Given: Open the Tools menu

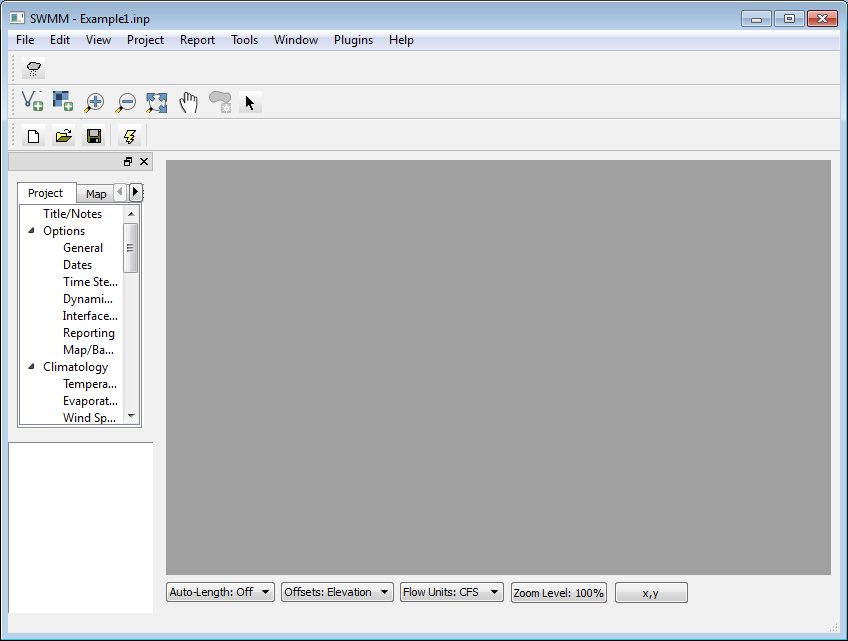Looking at the screenshot, I should [244, 40].
